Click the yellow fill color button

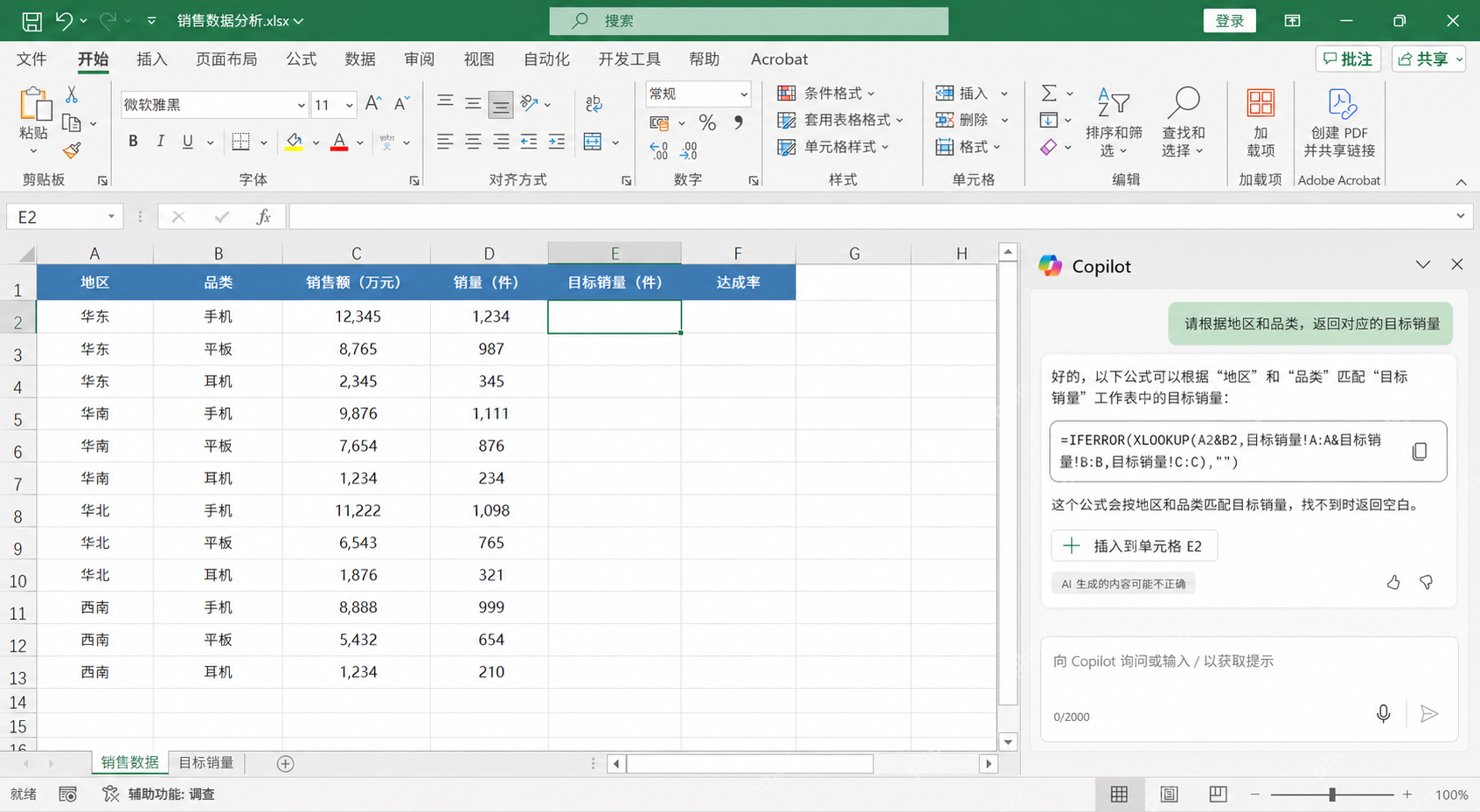pyautogui.click(x=295, y=142)
